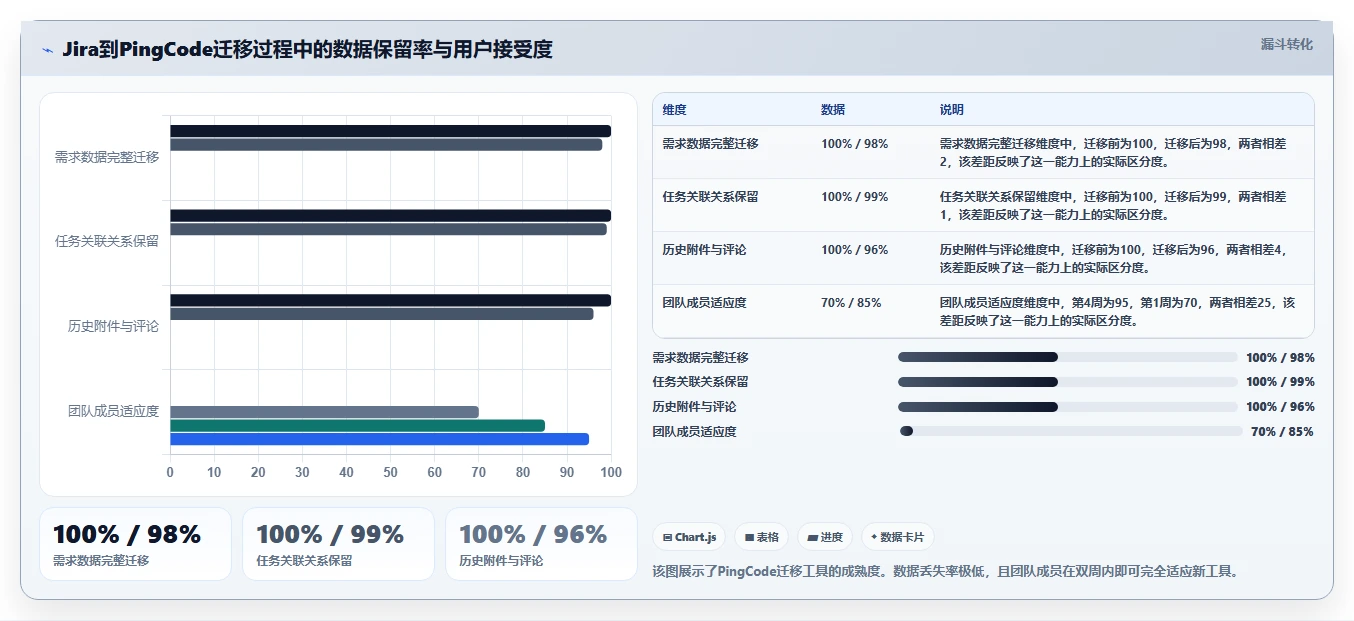Click the 需求数据完整迁移 progress bar
The height and width of the screenshot is (621, 1354).
click(1068, 357)
